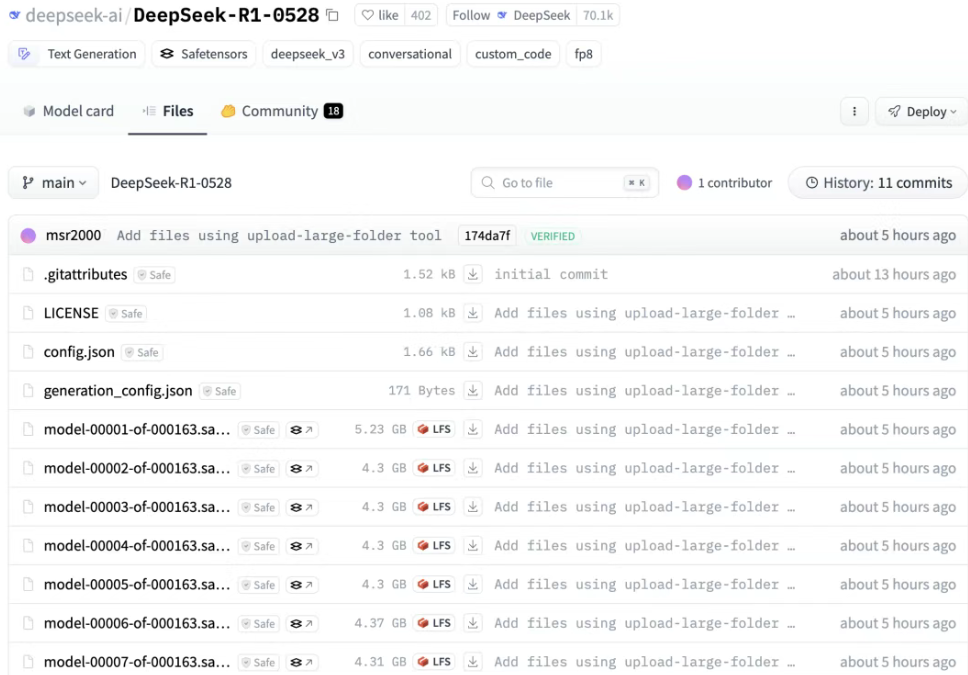Image resolution: width=968 pixels, height=675 pixels.
Task: Open model-00002-of-000163 safetensors file
Action: 136,468
